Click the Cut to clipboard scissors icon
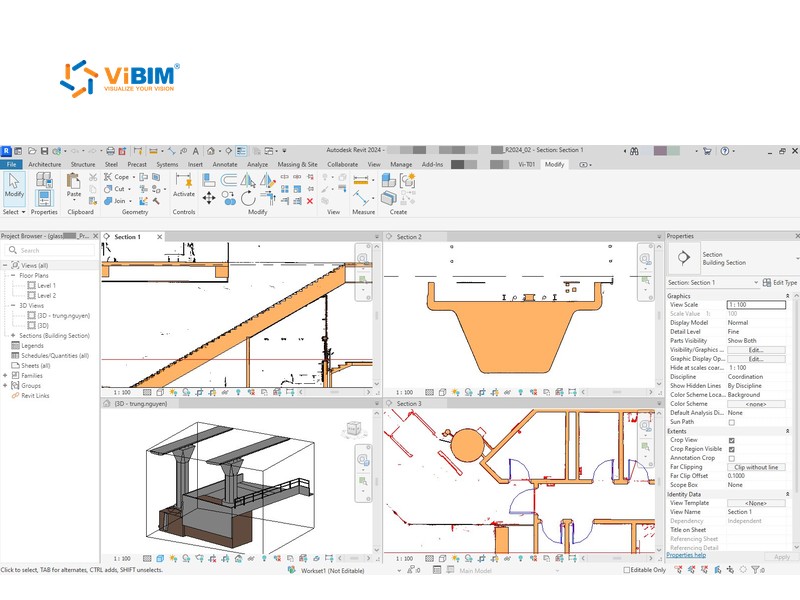This screenshot has width=800, height=600. pyautogui.click(x=93, y=177)
